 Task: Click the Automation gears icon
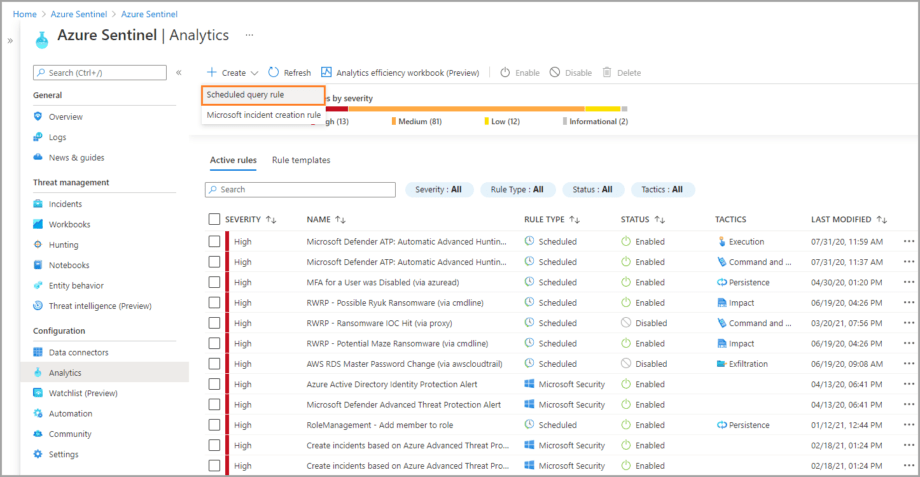[38, 413]
